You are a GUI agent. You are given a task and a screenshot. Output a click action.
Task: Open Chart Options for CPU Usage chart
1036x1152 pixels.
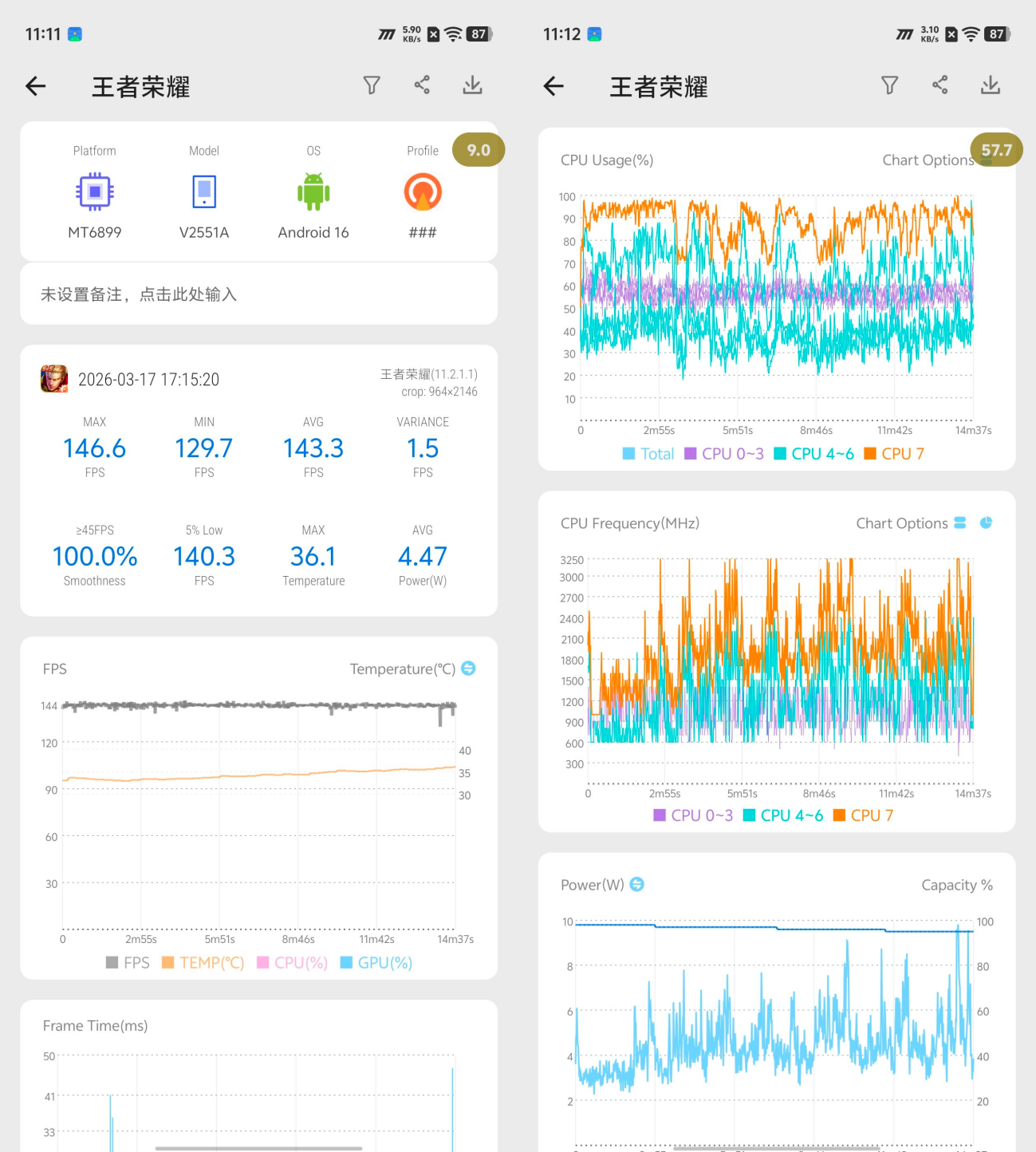pos(927,160)
